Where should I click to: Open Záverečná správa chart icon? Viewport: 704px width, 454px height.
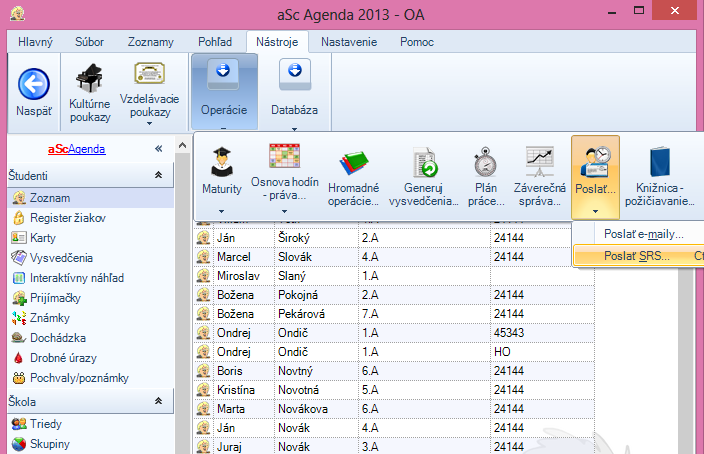coord(540,162)
